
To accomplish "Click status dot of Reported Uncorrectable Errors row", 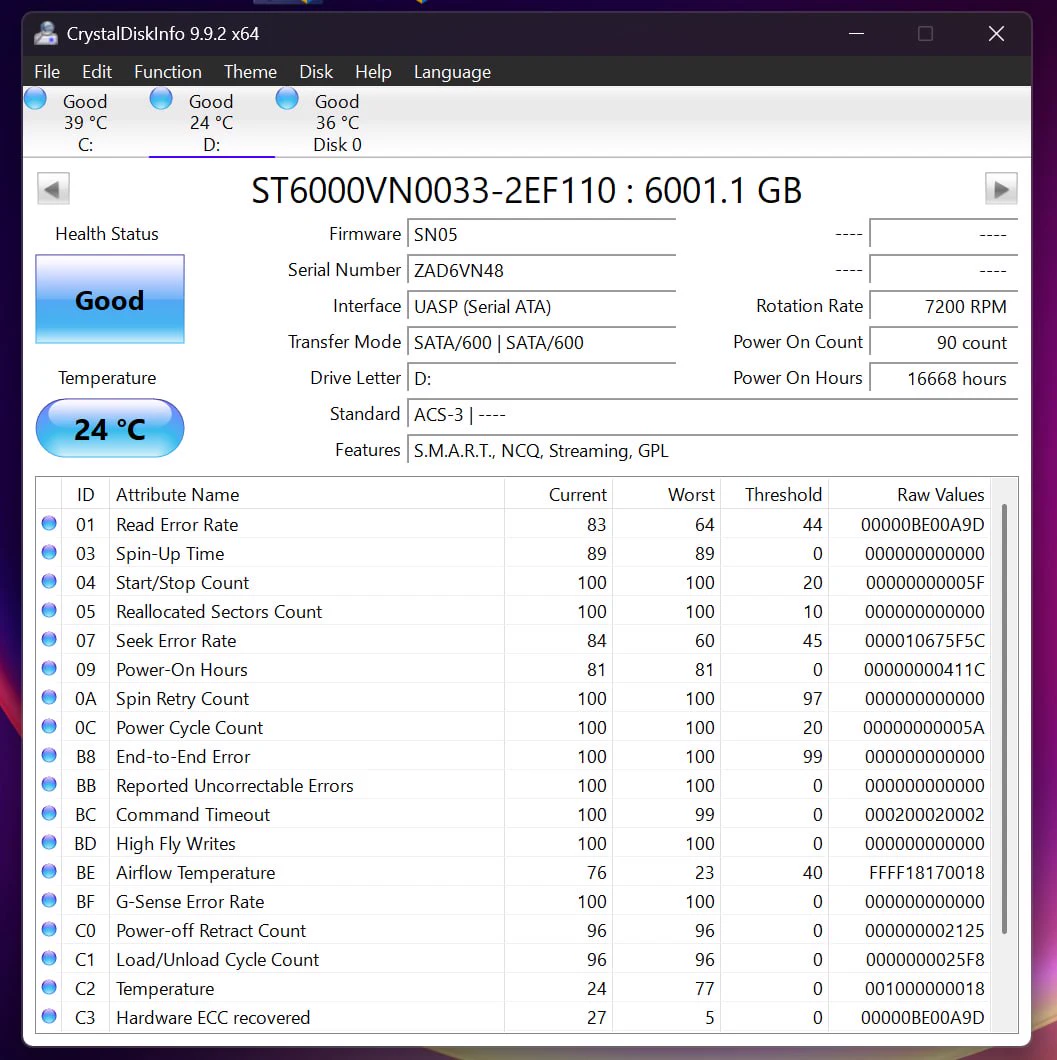I will click(x=49, y=784).
